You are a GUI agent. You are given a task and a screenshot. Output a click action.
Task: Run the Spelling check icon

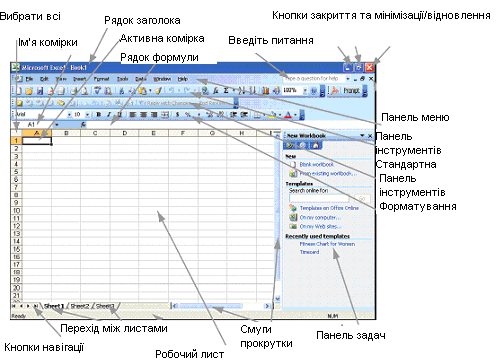(97, 91)
